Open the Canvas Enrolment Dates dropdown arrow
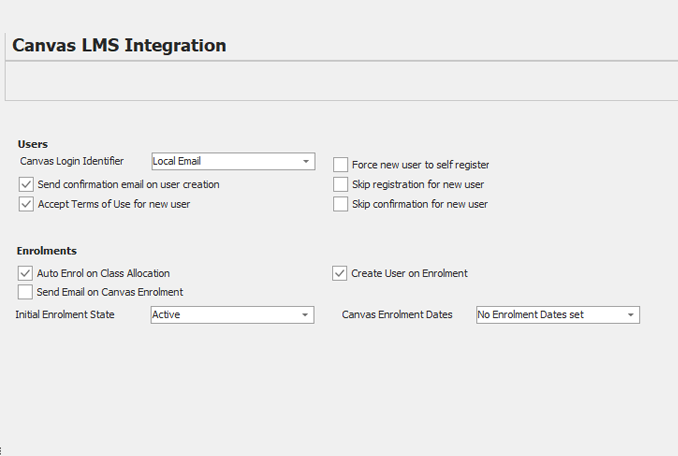 (630, 315)
